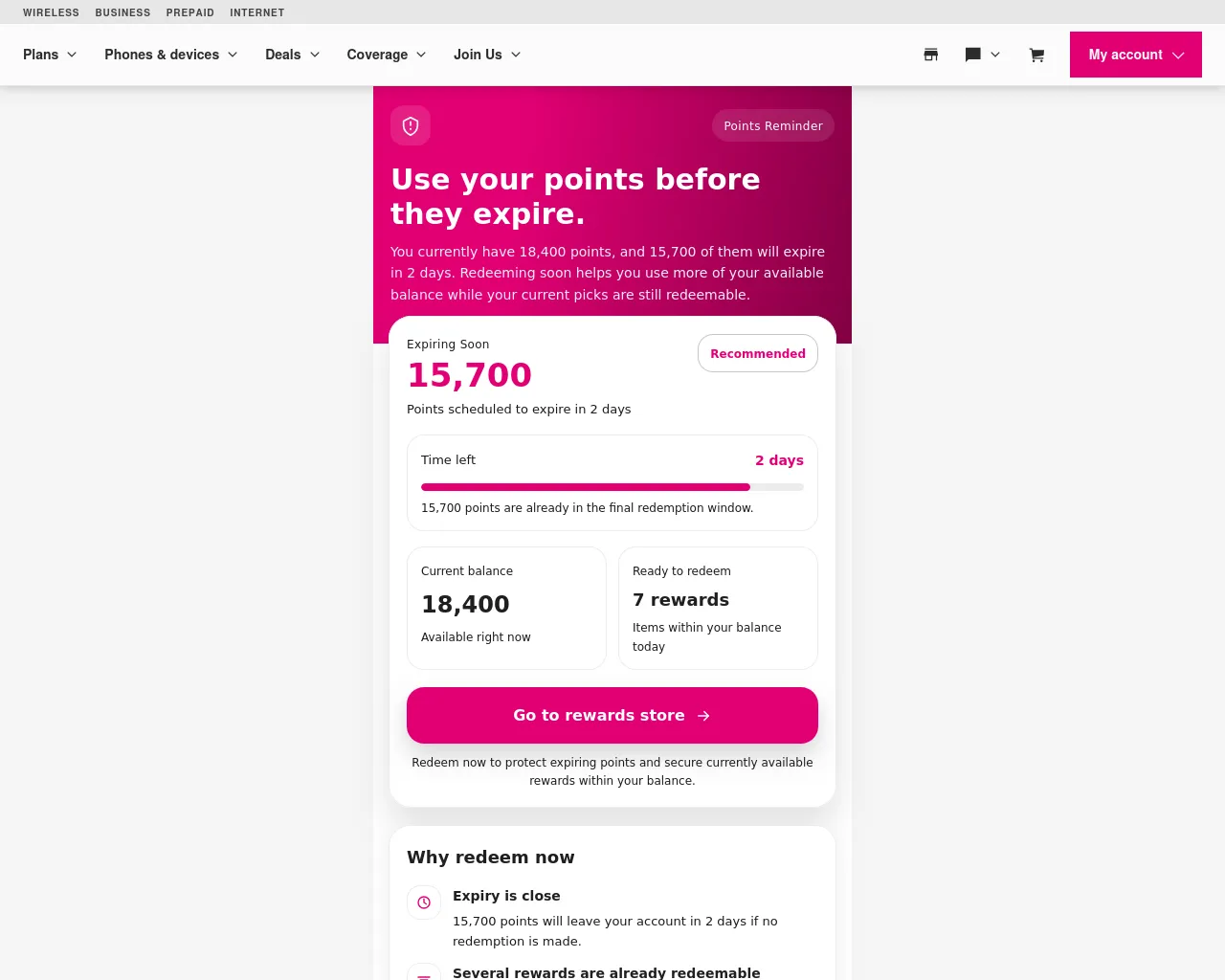Open the store locator icon
The image size is (1225, 980).
coord(930,55)
